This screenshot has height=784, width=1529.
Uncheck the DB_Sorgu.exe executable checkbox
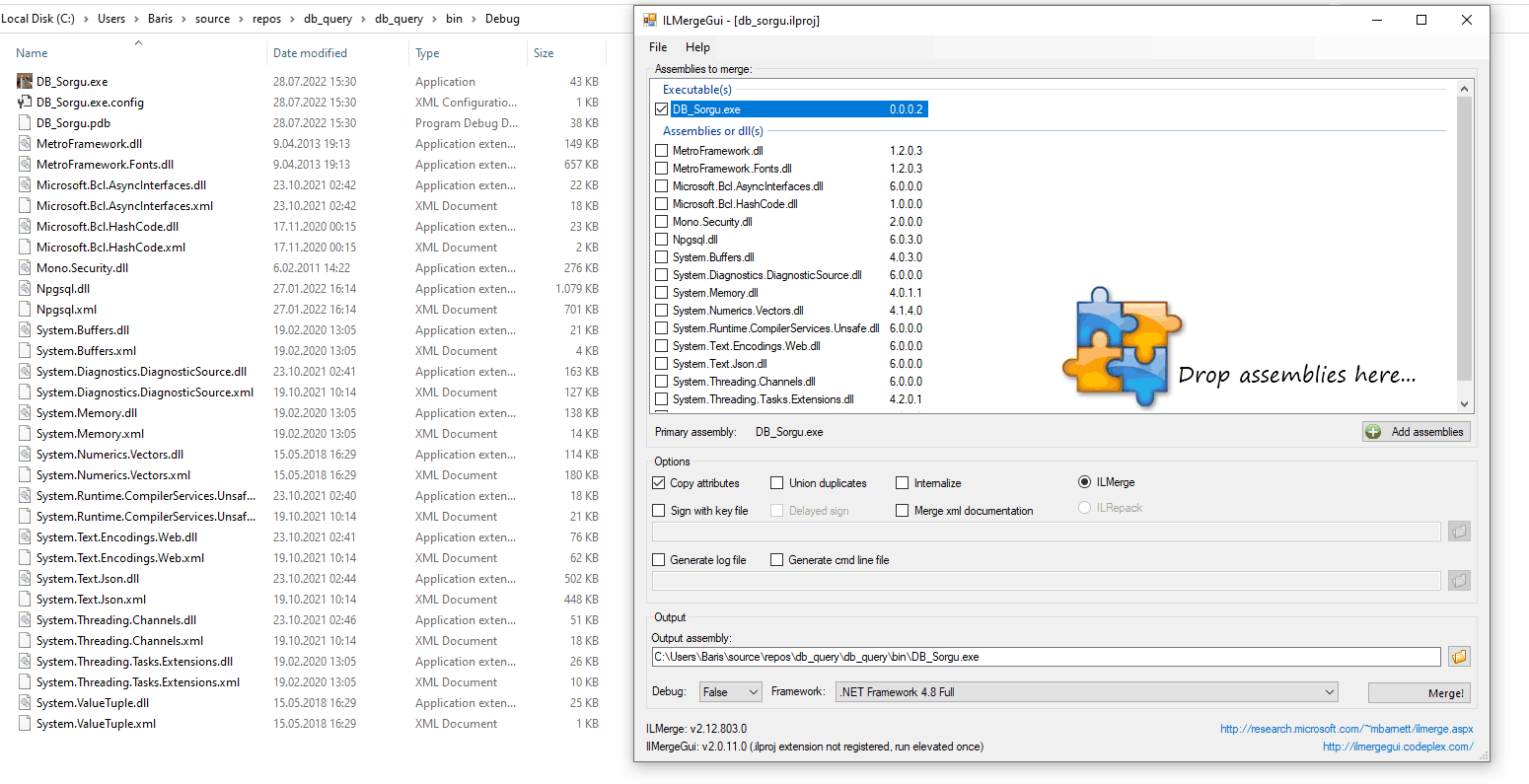(x=661, y=109)
